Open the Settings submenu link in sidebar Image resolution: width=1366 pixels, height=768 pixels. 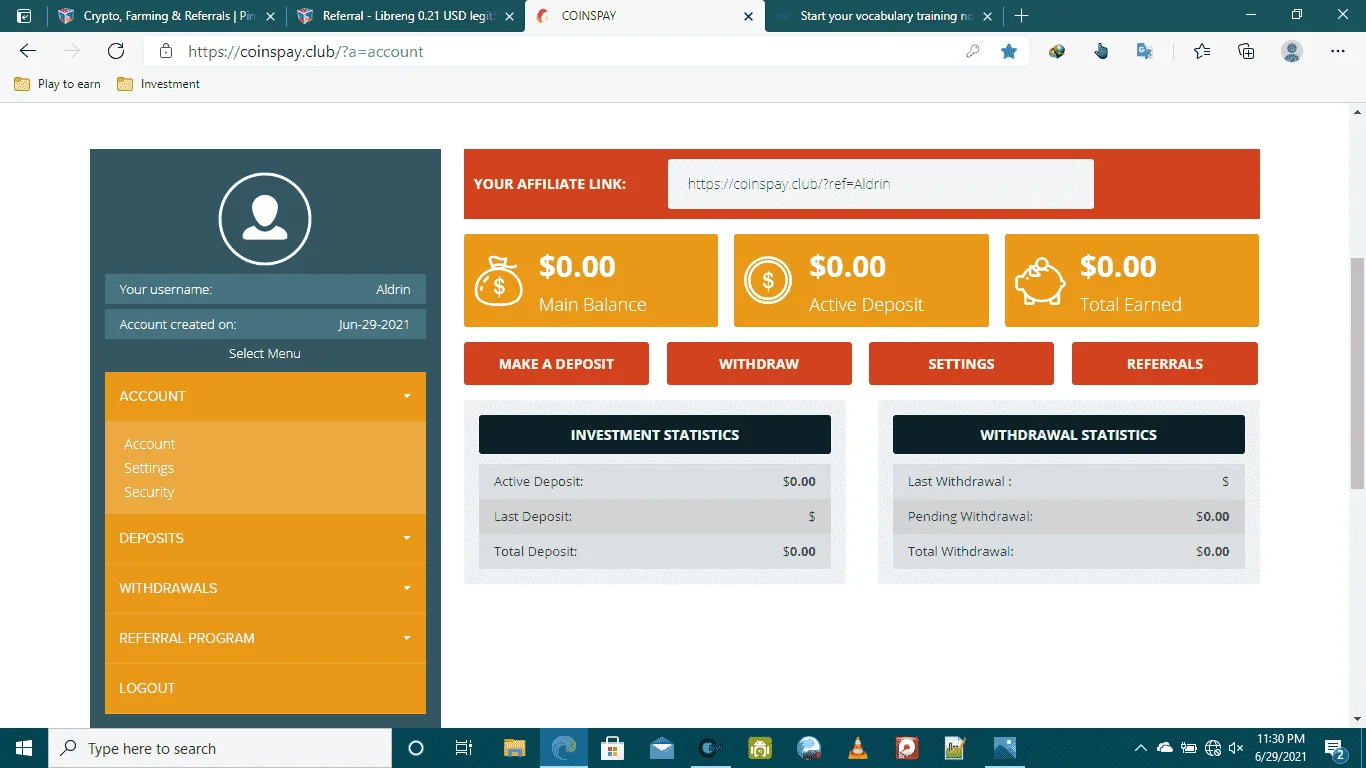click(x=149, y=468)
